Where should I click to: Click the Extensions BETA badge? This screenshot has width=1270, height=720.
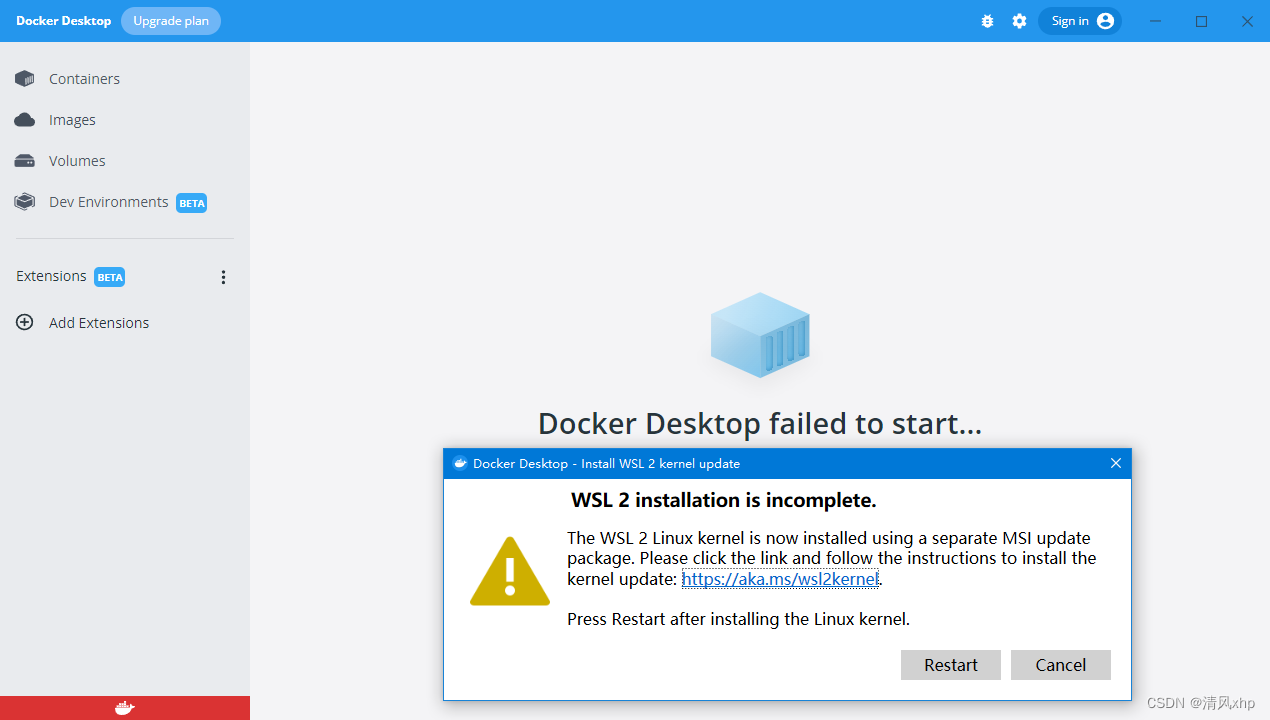point(109,277)
